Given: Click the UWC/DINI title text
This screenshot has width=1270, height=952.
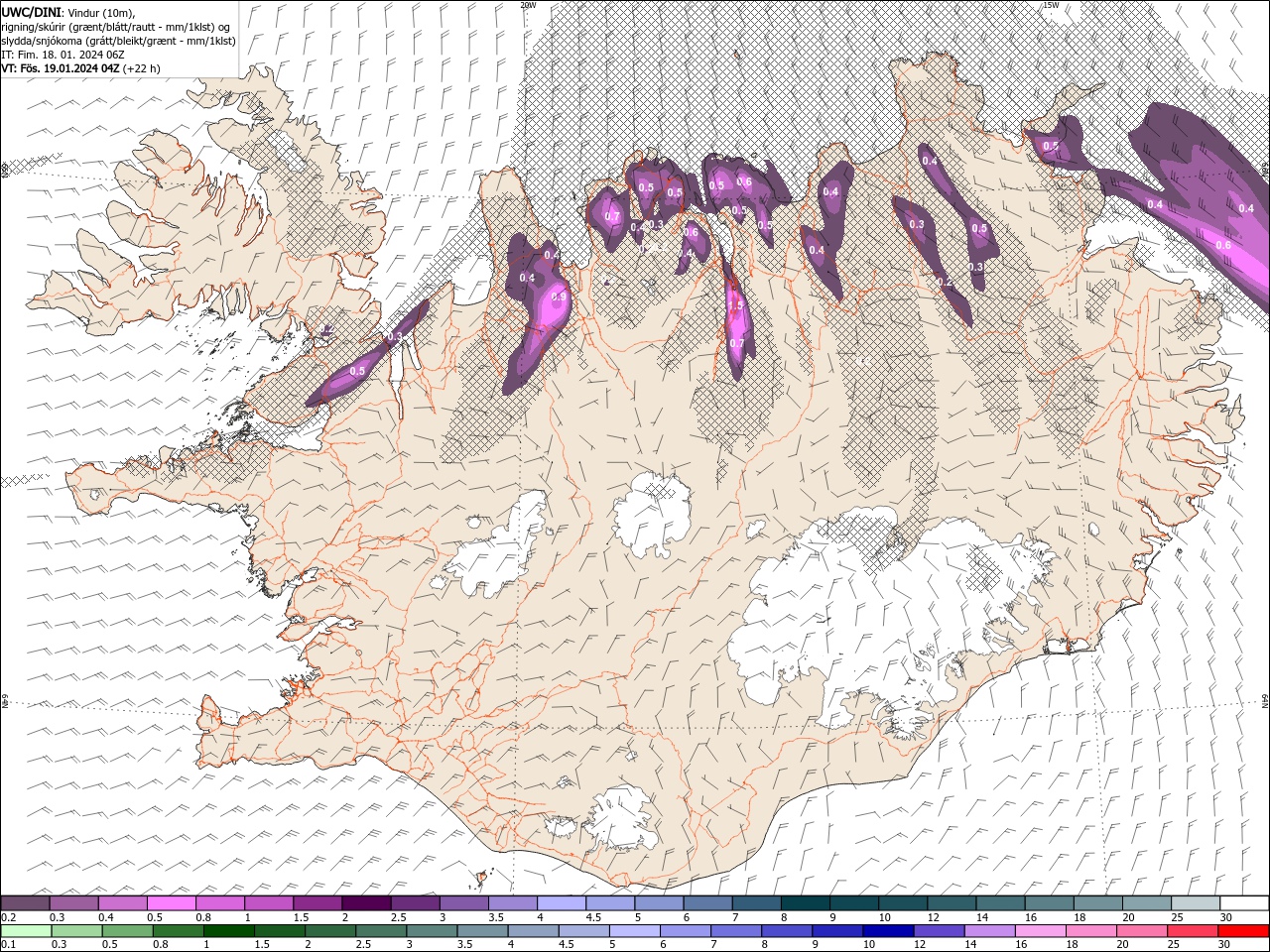Looking at the screenshot, I should [x=33, y=11].
